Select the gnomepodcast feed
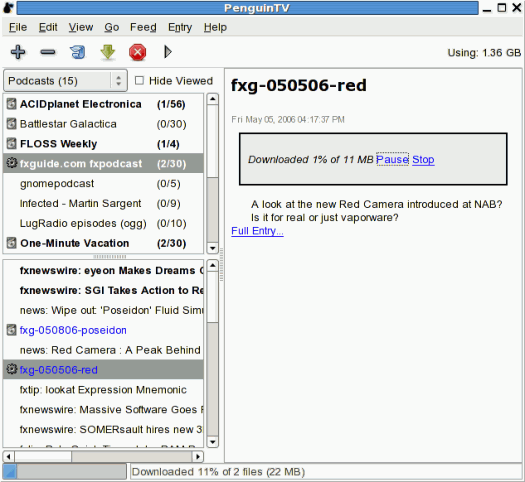This screenshot has height=482, width=525. (103, 183)
